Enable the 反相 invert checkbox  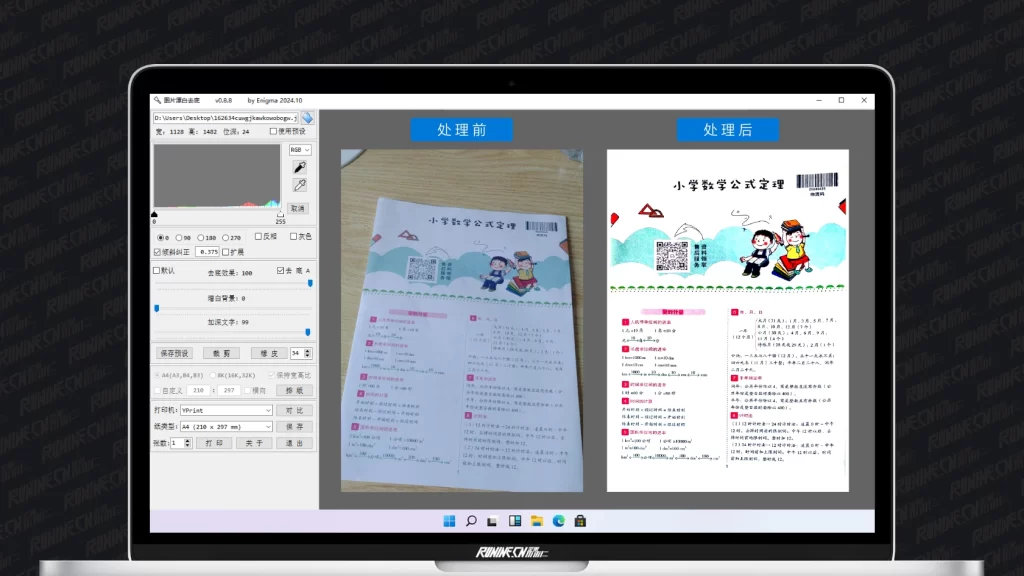[x=258, y=237]
